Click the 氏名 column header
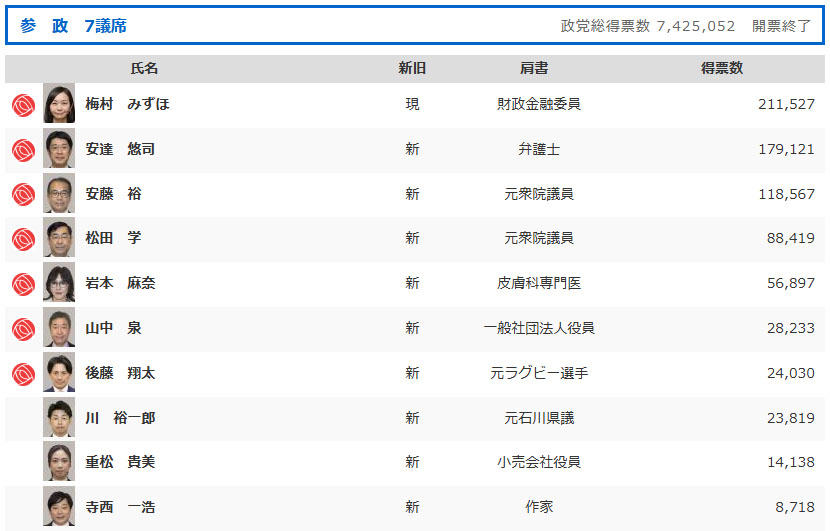Image resolution: width=830 pixels, height=531 pixels. coord(144,68)
